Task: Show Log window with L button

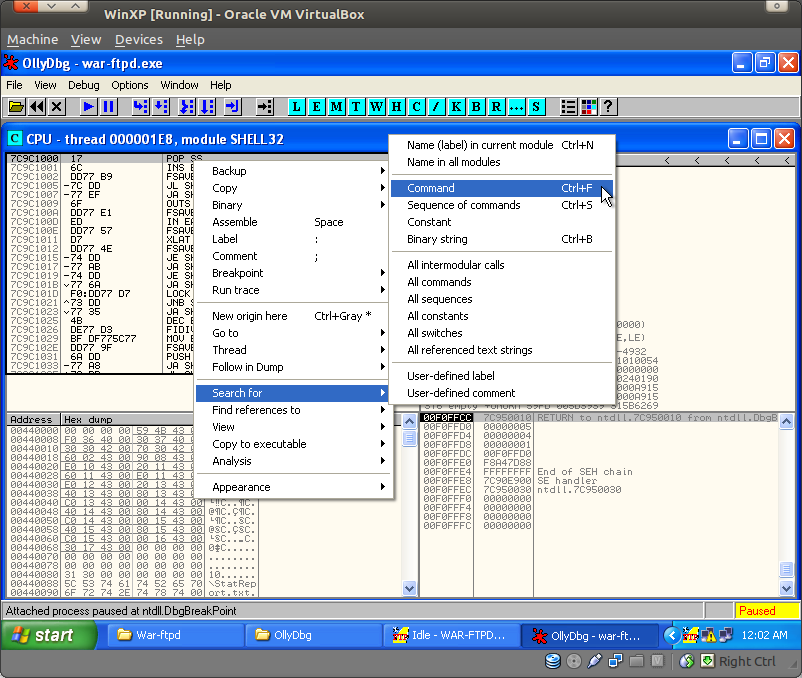Action: (x=297, y=107)
